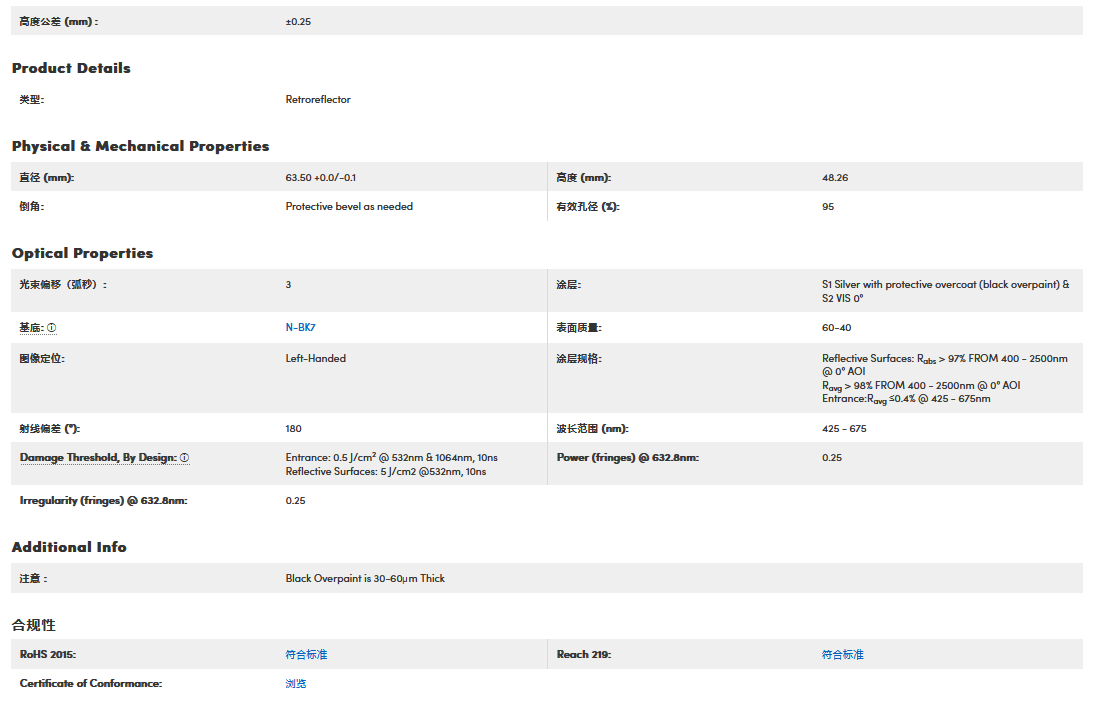1098x713 pixels.
Task: Click the surface quality value 60-40
Action: click(837, 328)
